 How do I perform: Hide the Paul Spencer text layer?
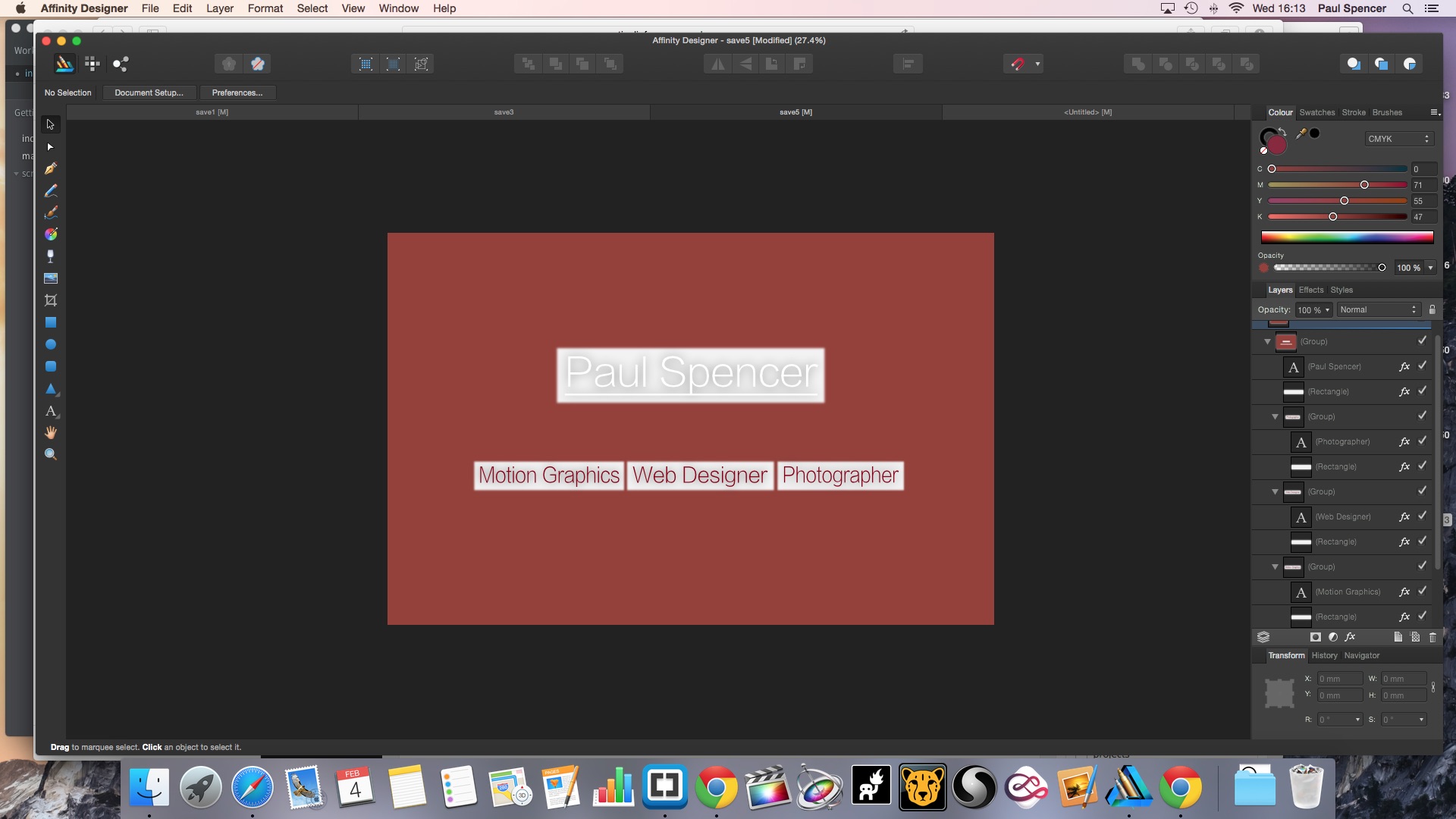[x=1422, y=366]
